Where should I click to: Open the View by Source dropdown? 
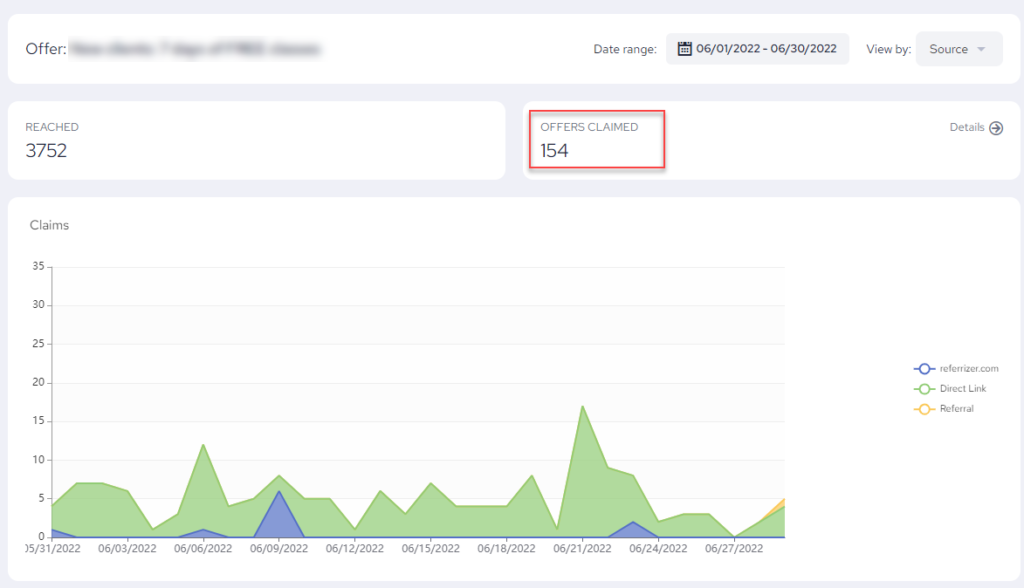pos(958,49)
